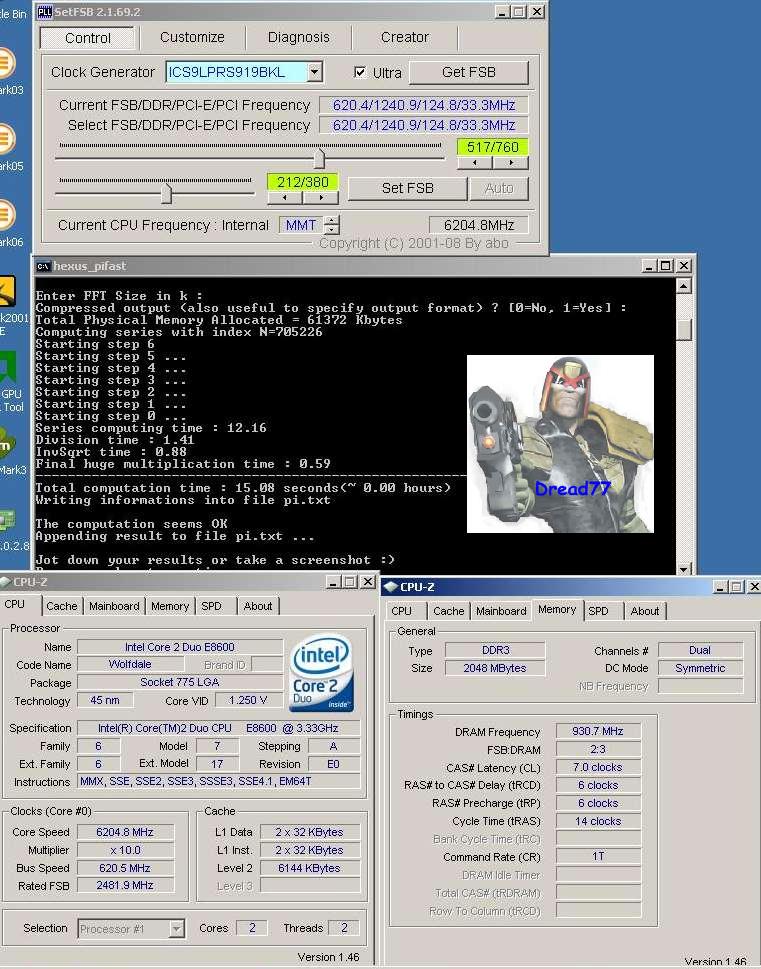Decrease the MMT spinner value
This screenshot has height=969, width=761.
tap(332, 229)
